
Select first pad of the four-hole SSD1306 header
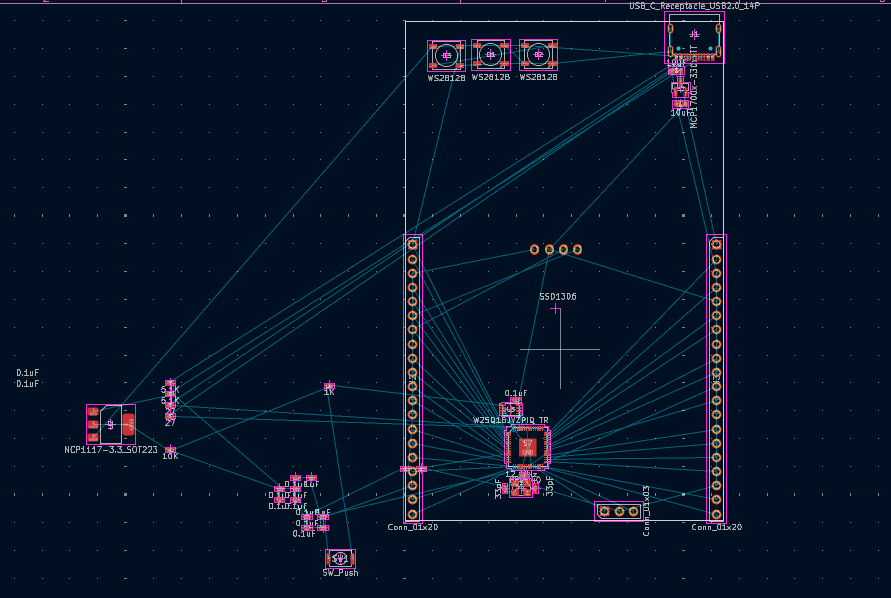click(x=535, y=249)
